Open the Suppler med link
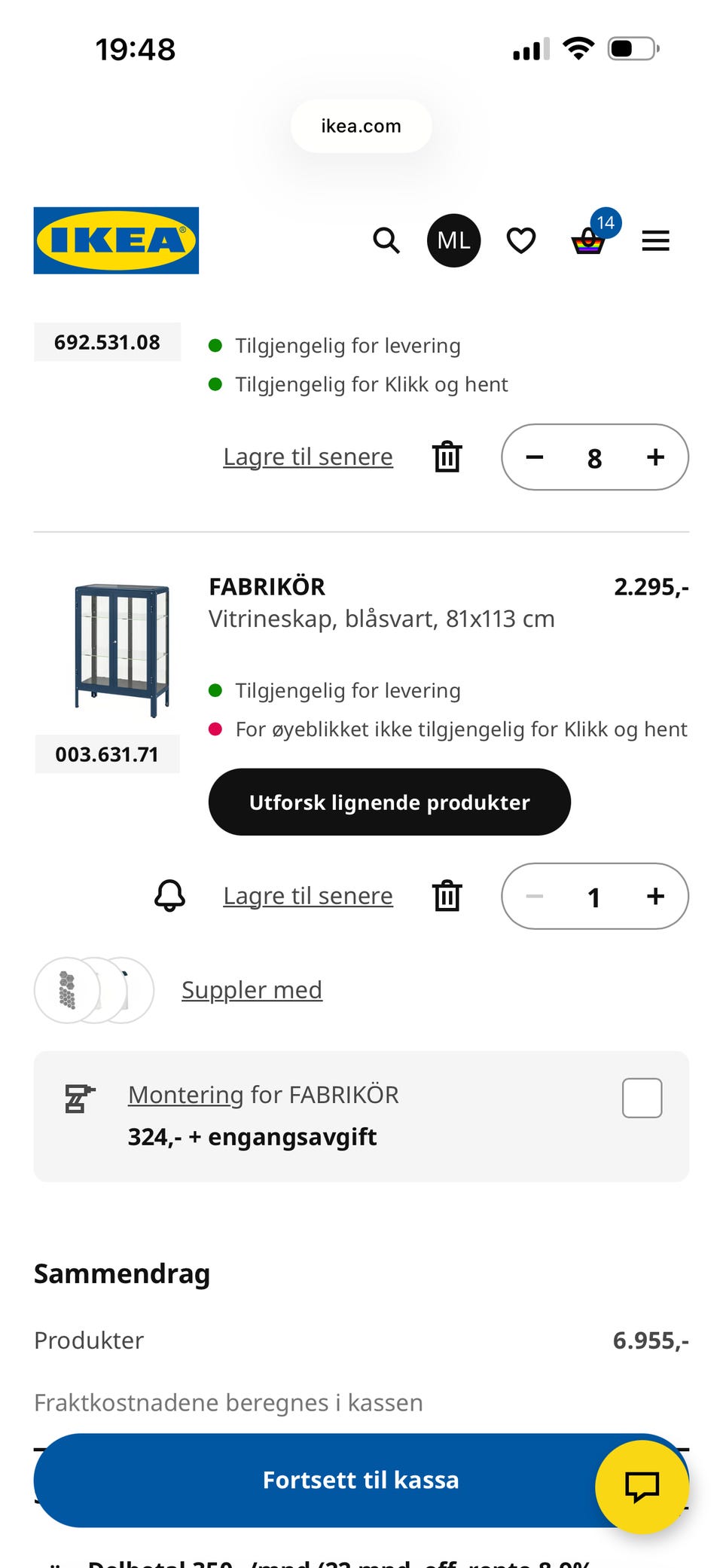Image resolution: width=723 pixels, height=1568 pixels. point(252,989)
